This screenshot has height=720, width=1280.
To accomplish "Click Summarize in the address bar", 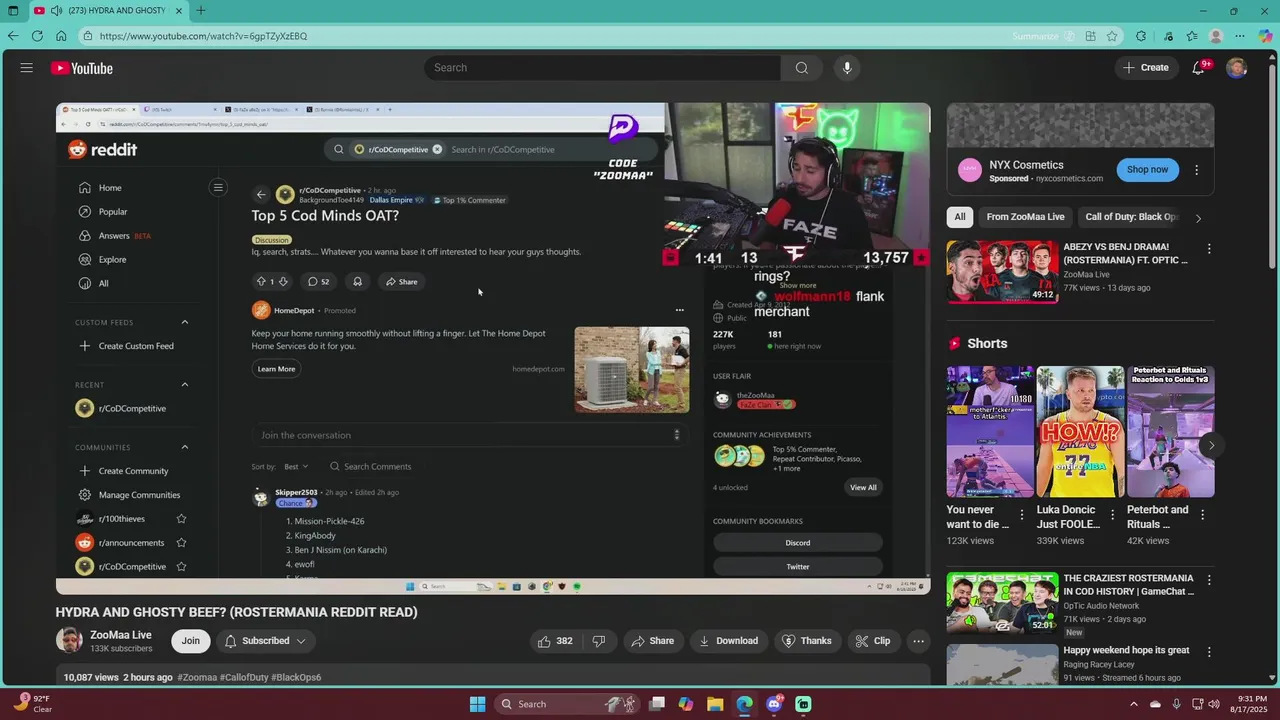I will 1035,36.
